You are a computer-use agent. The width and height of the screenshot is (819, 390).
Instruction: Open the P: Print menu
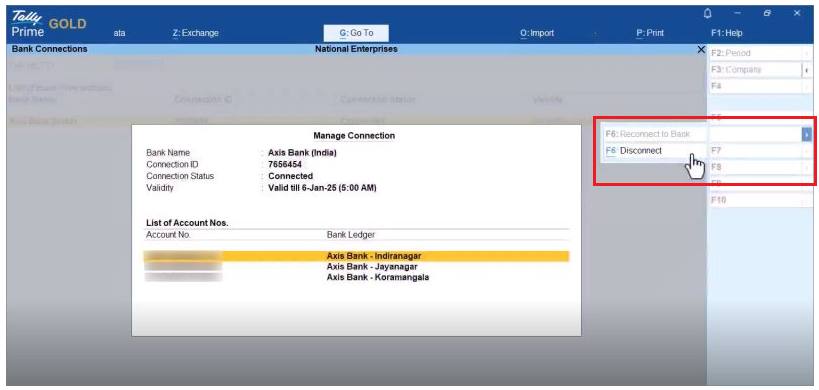pyautogui.click(x=650, y=33)
